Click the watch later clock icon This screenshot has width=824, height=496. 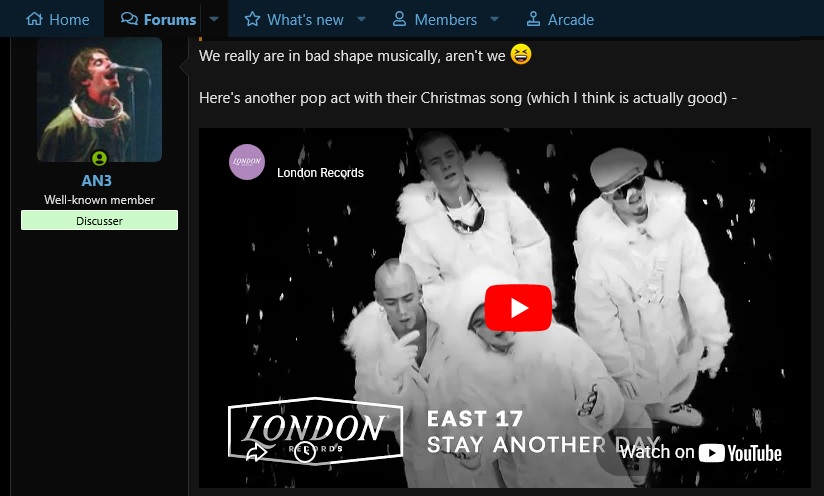[x=305, y=451]
